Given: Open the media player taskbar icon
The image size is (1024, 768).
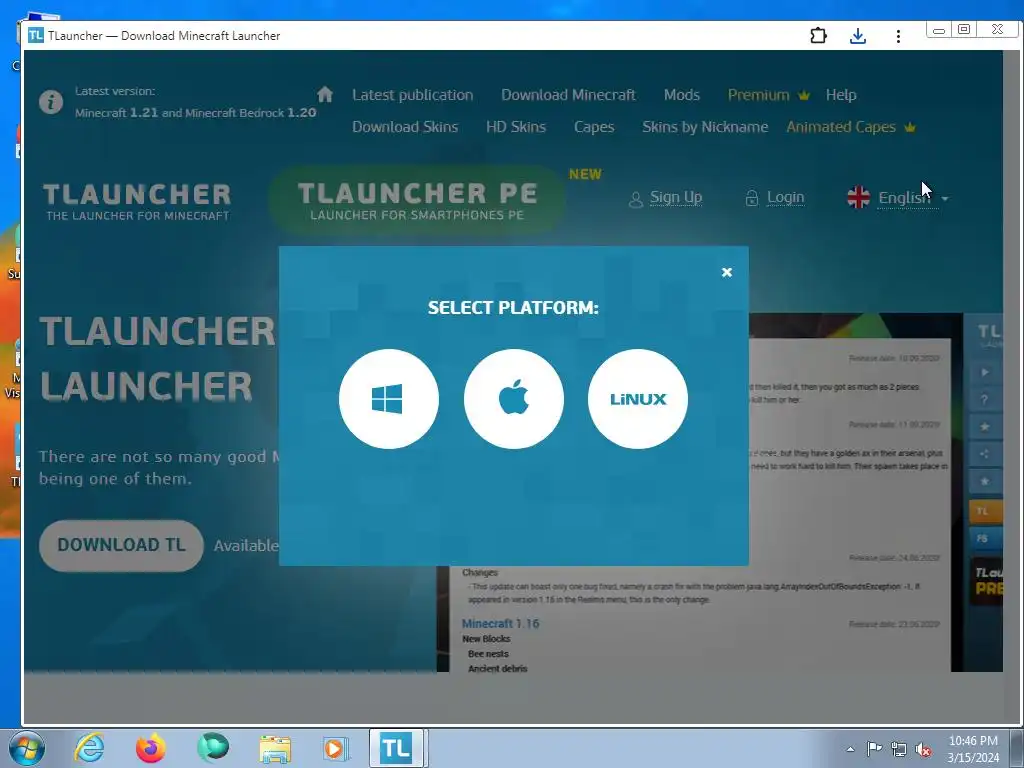Looking at the screenshot, I should (x=336, y=749).
